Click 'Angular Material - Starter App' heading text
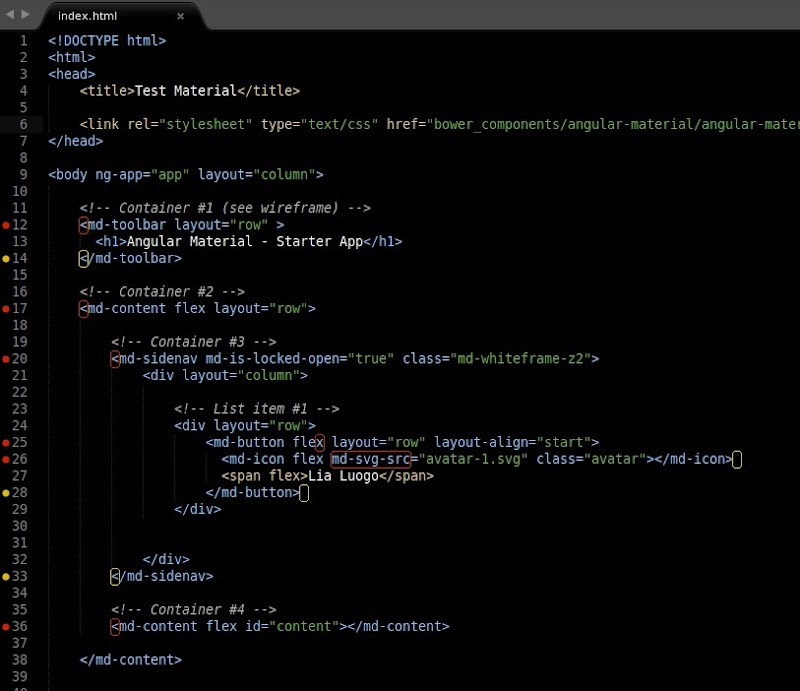 coord(245,241)
